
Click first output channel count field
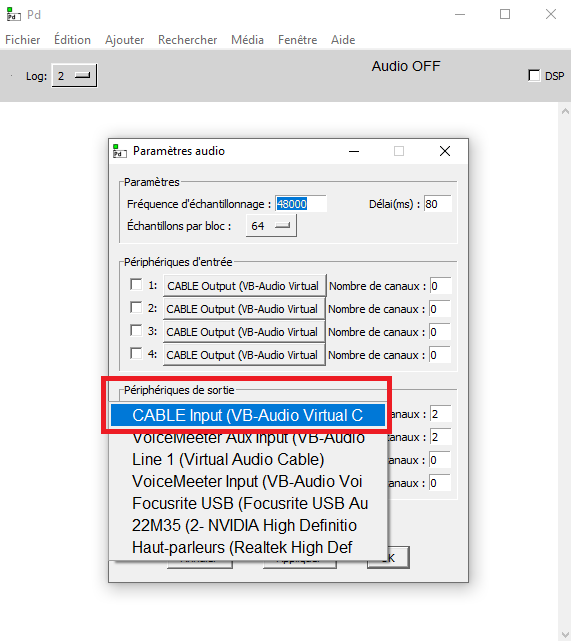441,414
